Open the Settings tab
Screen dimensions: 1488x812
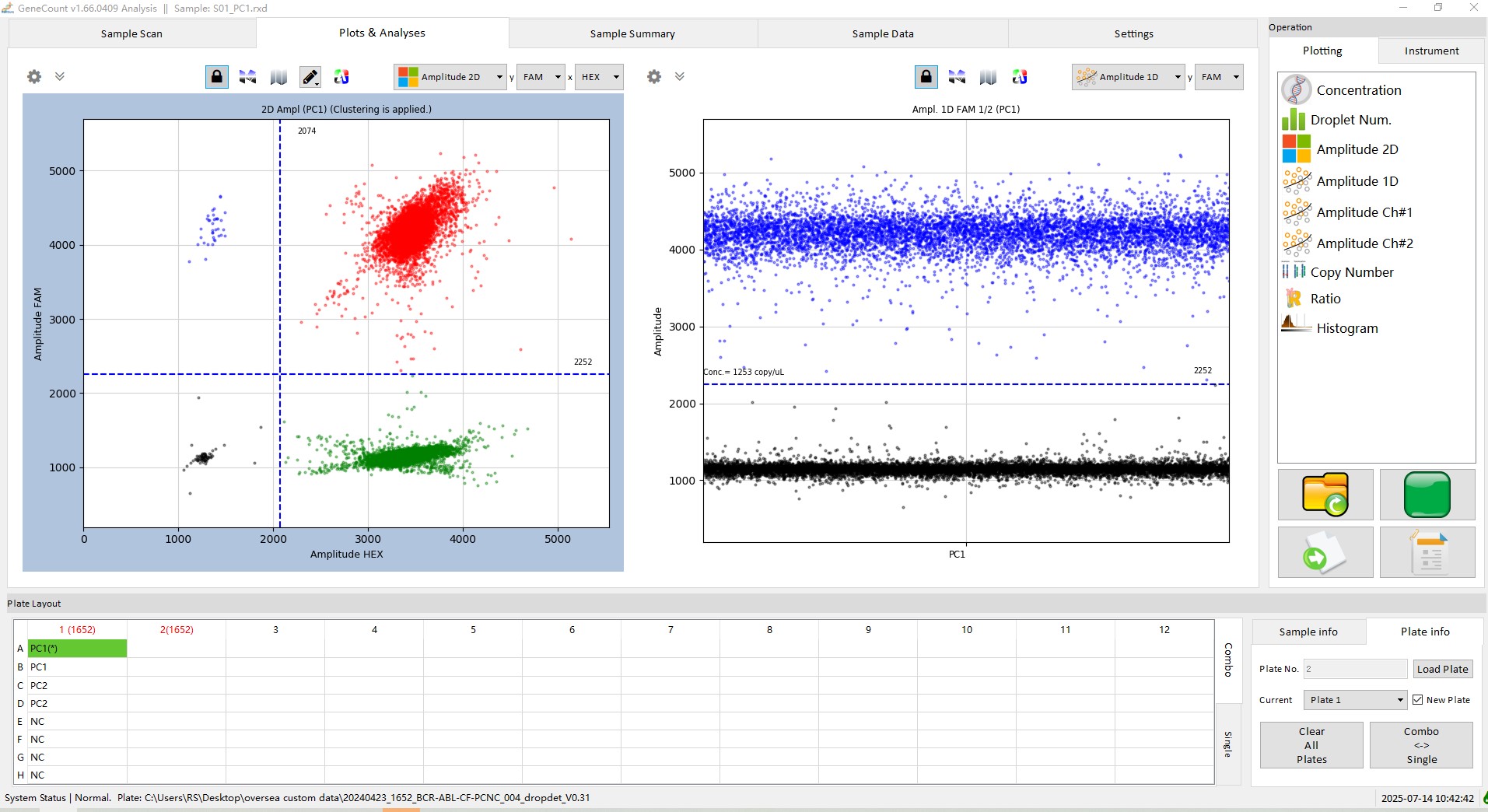point(1133,33)
